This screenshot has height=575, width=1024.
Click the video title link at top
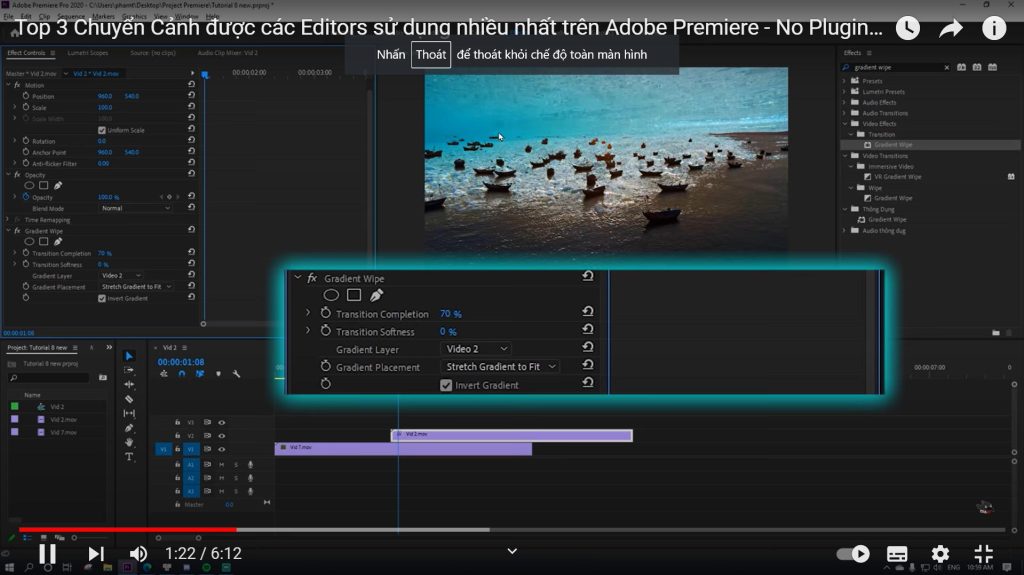pos(448,27)
